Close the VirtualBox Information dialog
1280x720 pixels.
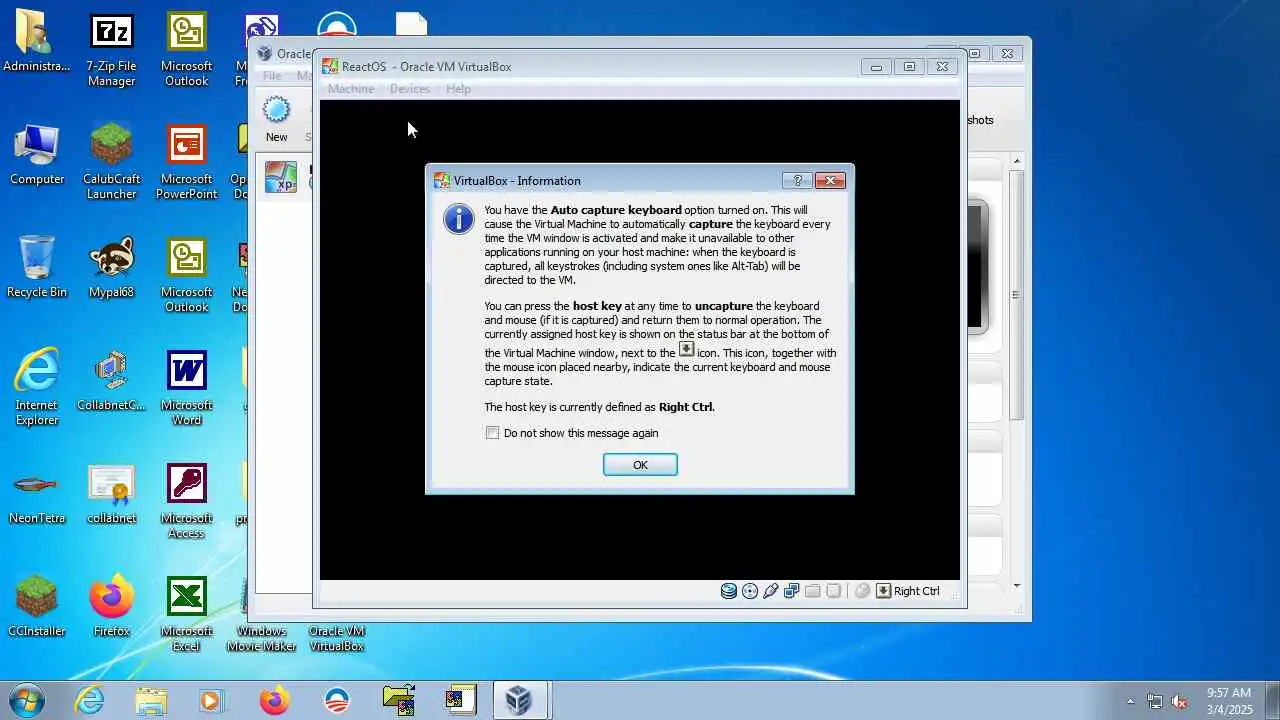(830, 181)
